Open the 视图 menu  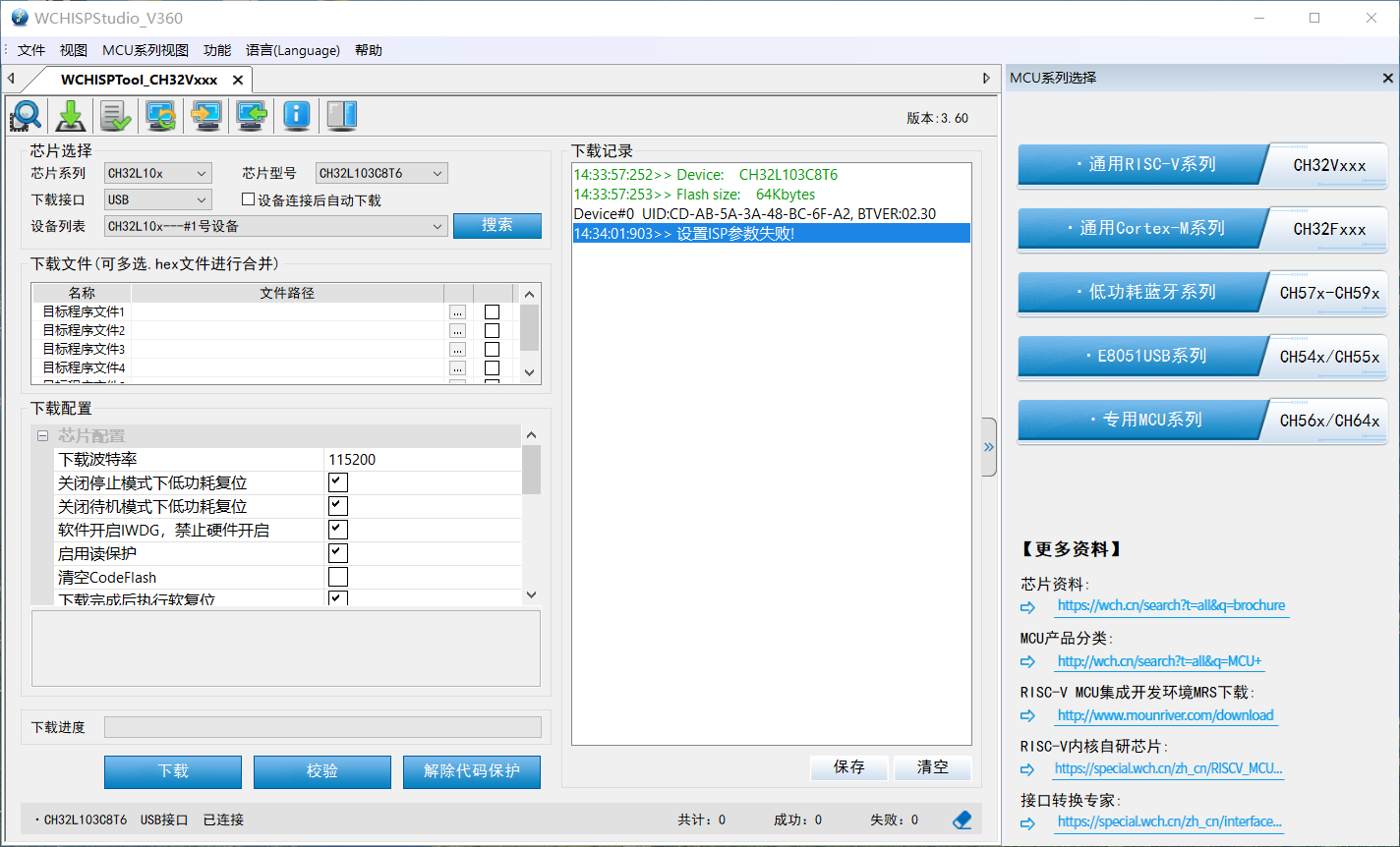74,50
